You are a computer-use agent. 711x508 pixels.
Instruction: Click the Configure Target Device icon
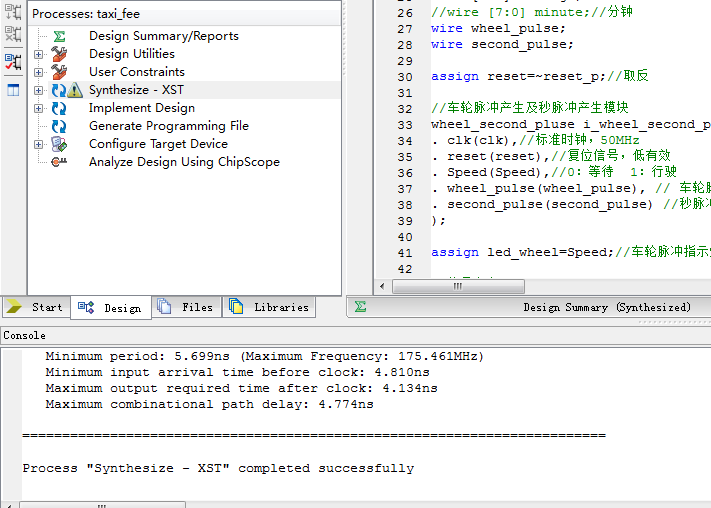pyautogui.click(x=59, y=144)
